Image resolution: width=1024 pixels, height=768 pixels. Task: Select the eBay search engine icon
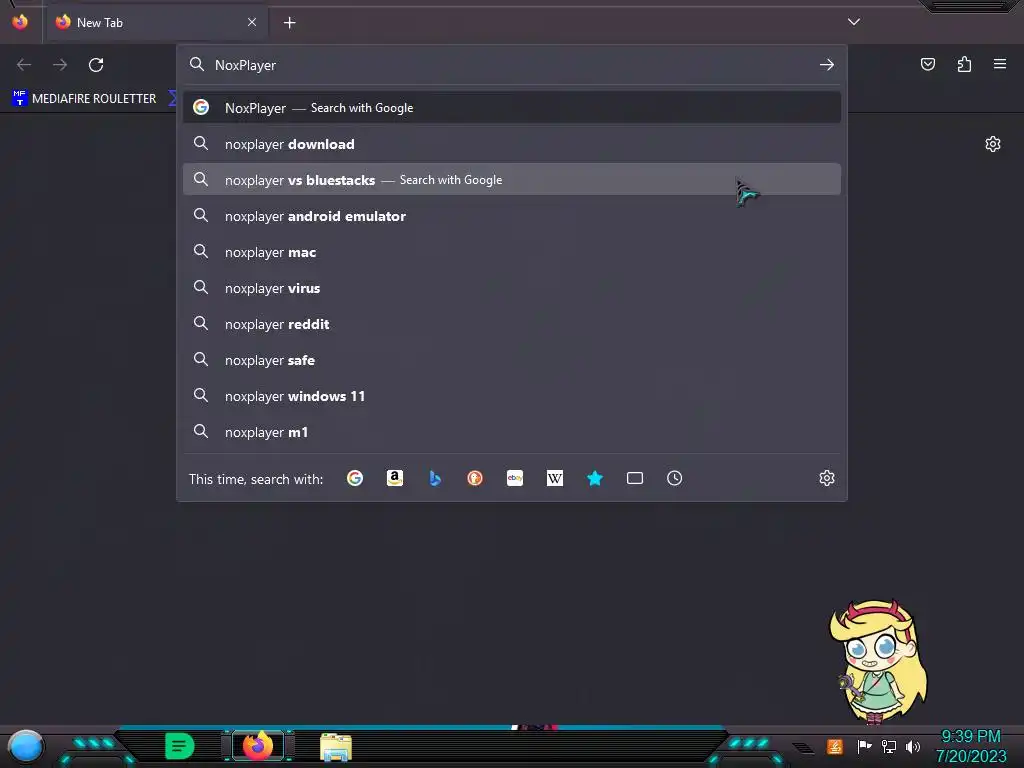(515, 478)
